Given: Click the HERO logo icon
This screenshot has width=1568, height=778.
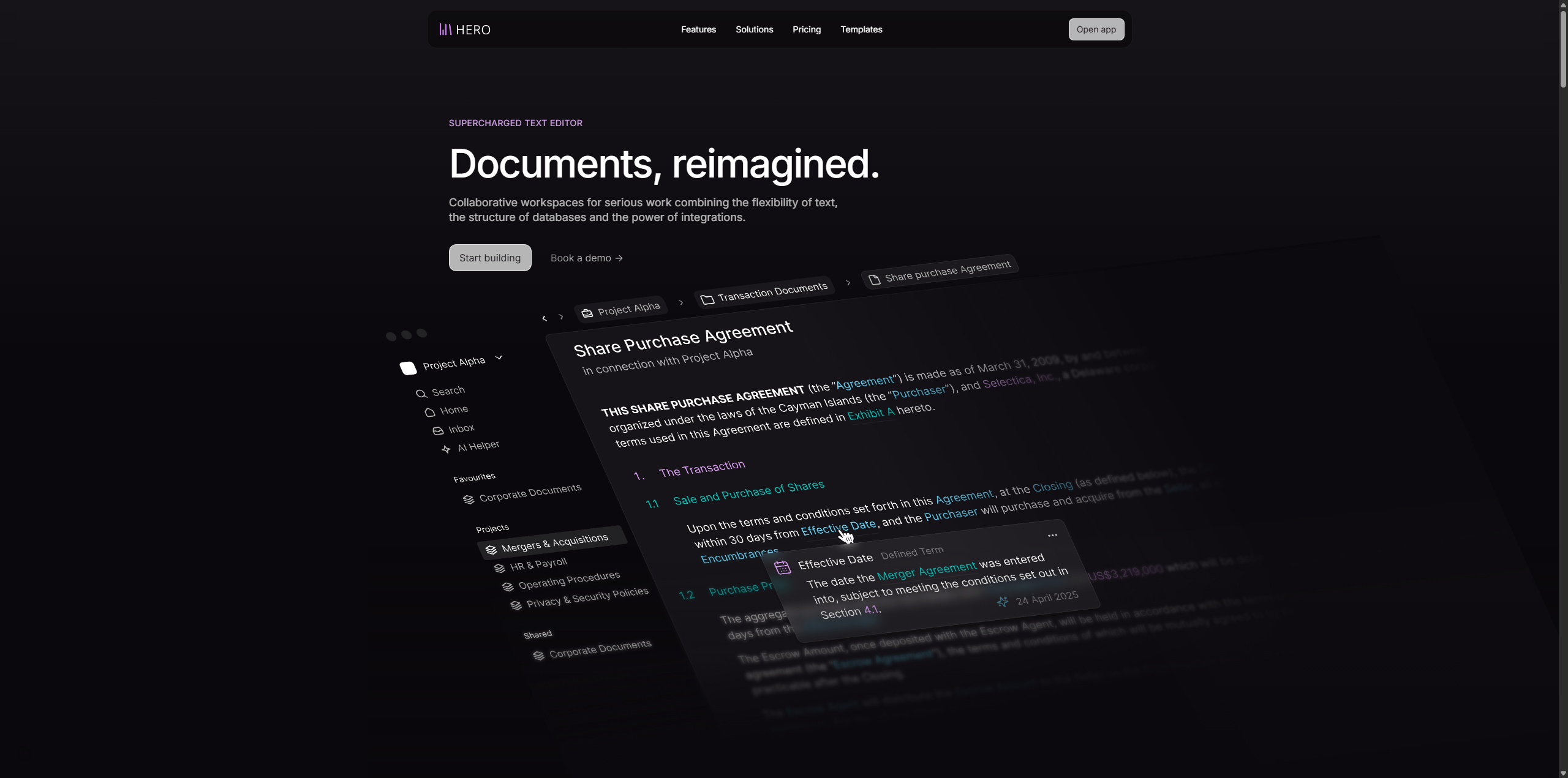Looking at the screenshot, I should tap(445, 29).
